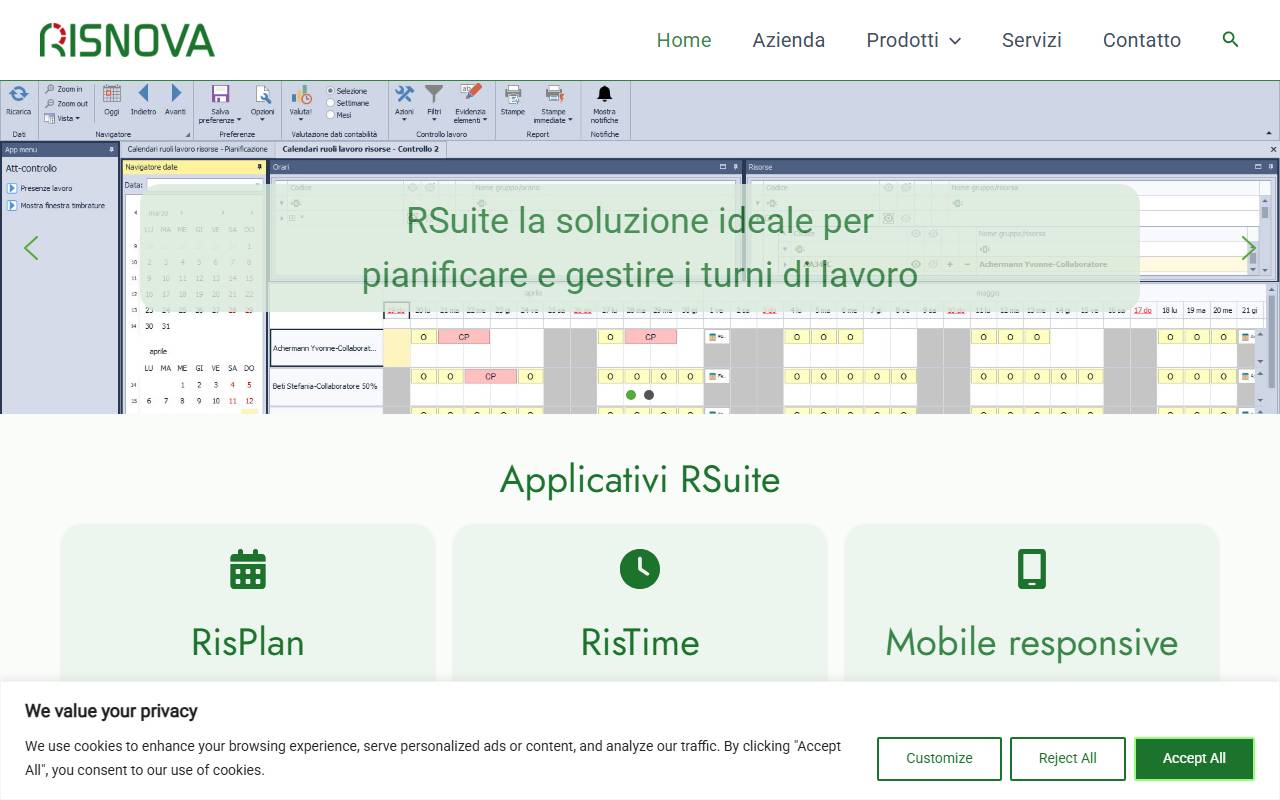This screenshot has width=1280, height=800.
Task: Click the Mostra finestra timbrature icon
Action: (x=12, y=205)
